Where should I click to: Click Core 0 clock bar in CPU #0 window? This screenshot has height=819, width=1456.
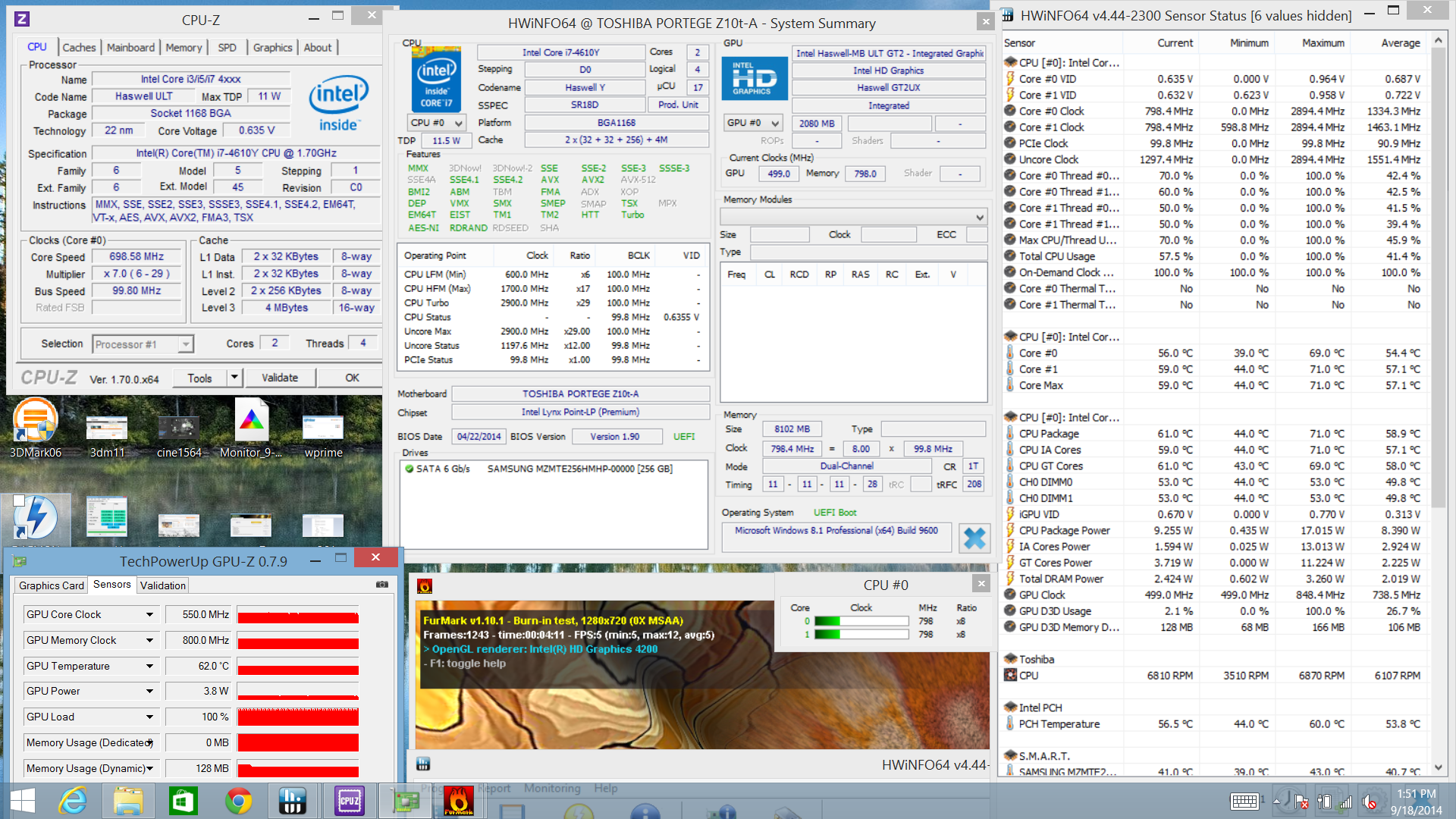click(x=861, y=621)
